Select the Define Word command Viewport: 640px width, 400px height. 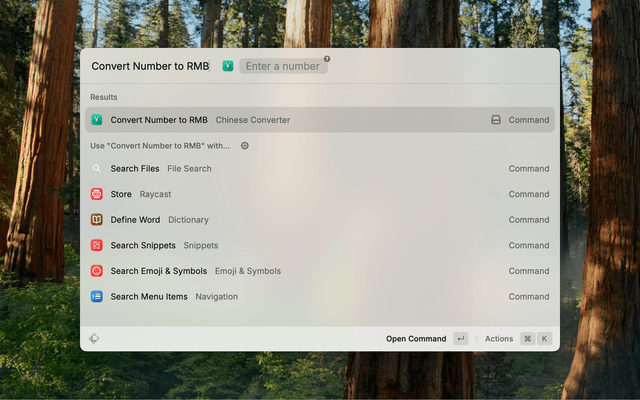coord(320,220)
